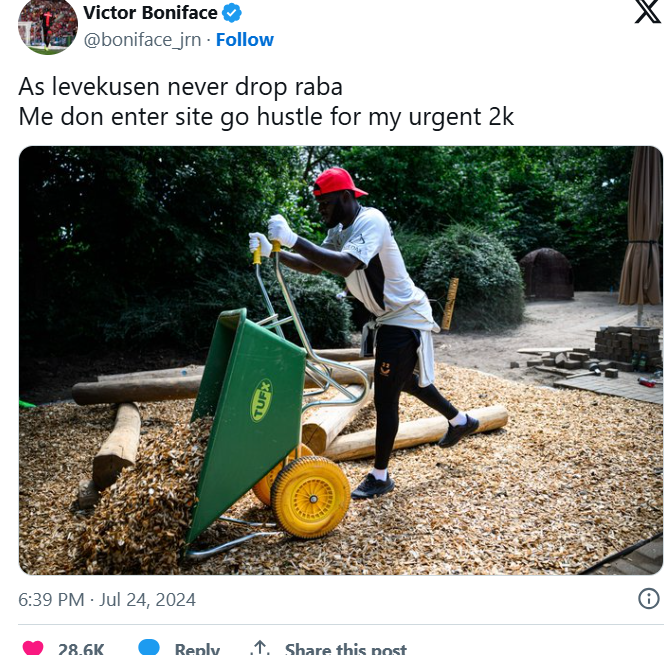Open the wheelbarrow photo in the tweet

(x=341, y=361)
